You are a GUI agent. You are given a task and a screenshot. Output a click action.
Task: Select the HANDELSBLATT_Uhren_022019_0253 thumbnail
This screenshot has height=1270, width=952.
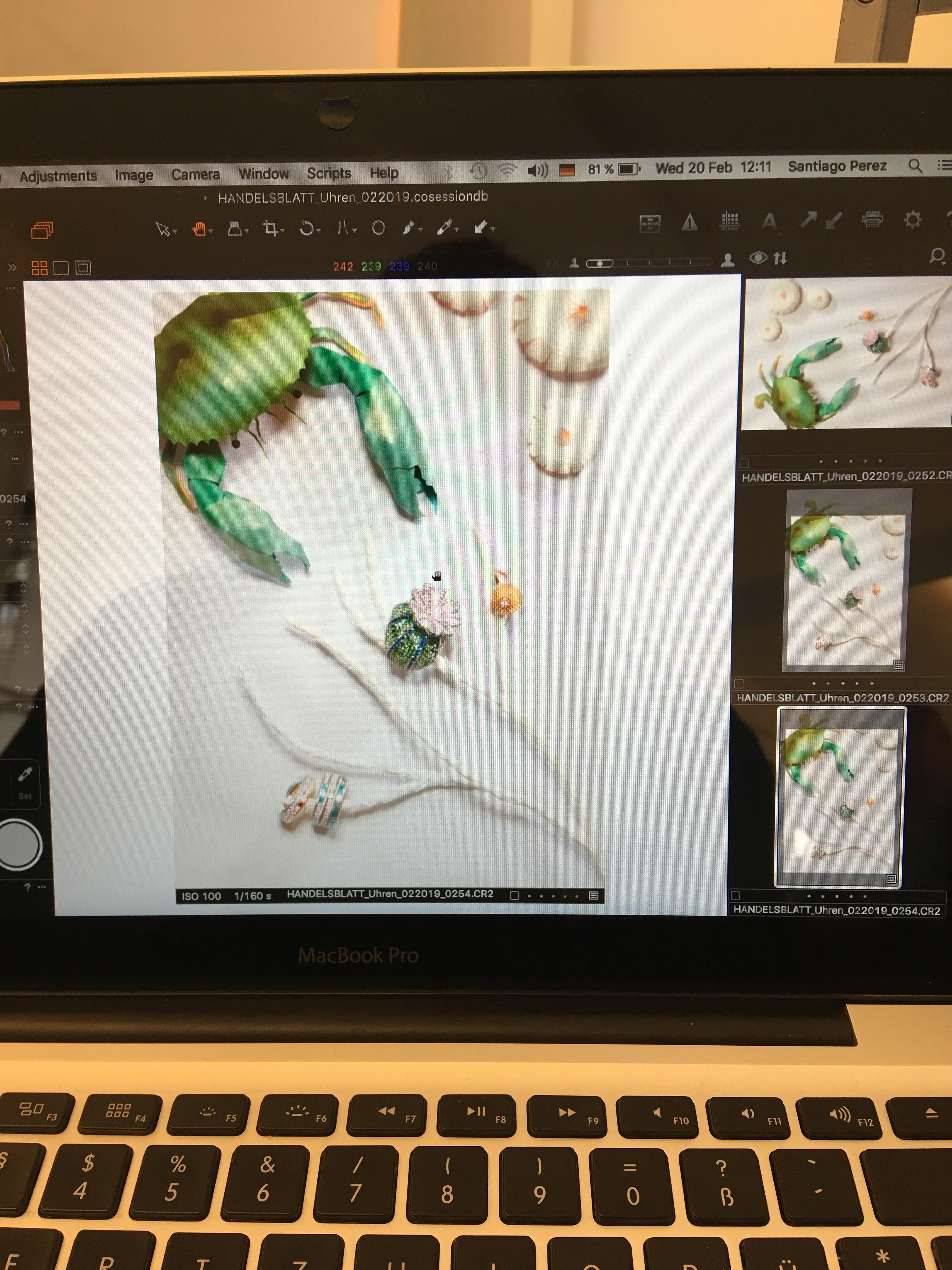click(x=847, y=580)
